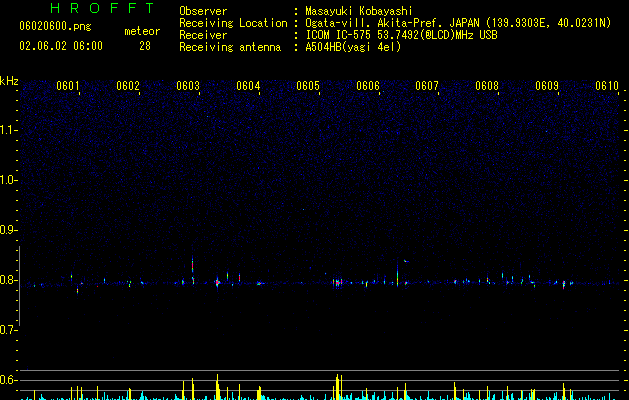629x400 pixels.
Task: Click the tall meteor echo after 0606
Action: pos(398,274)
